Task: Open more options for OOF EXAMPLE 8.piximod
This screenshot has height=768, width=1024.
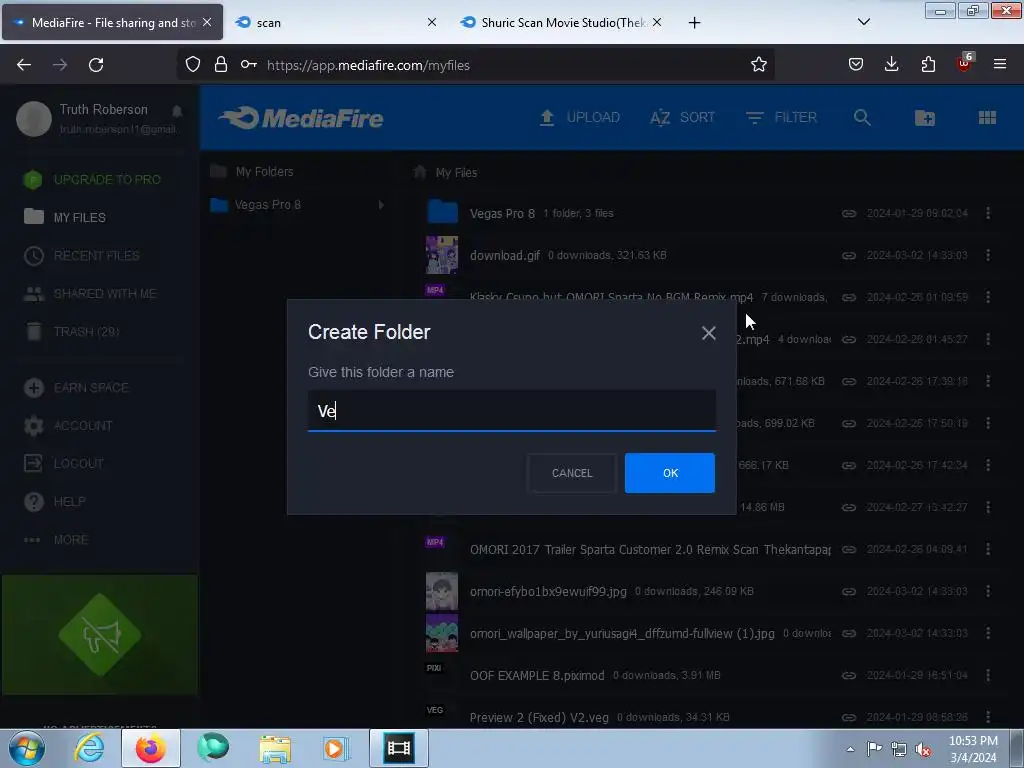Action: 988,675
